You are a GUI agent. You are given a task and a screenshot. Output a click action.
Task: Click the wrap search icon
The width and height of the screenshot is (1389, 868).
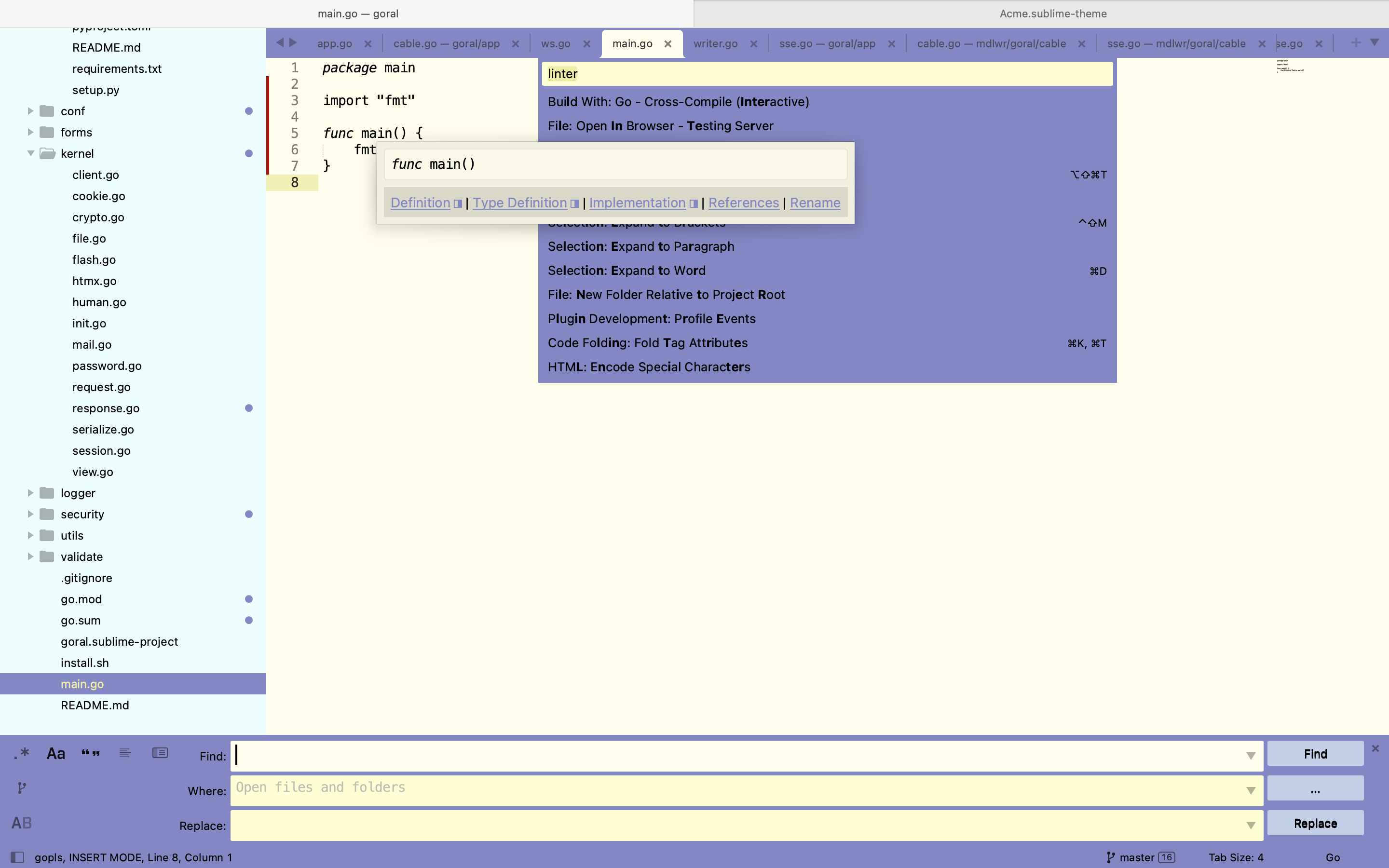click(x=125, y=753)
